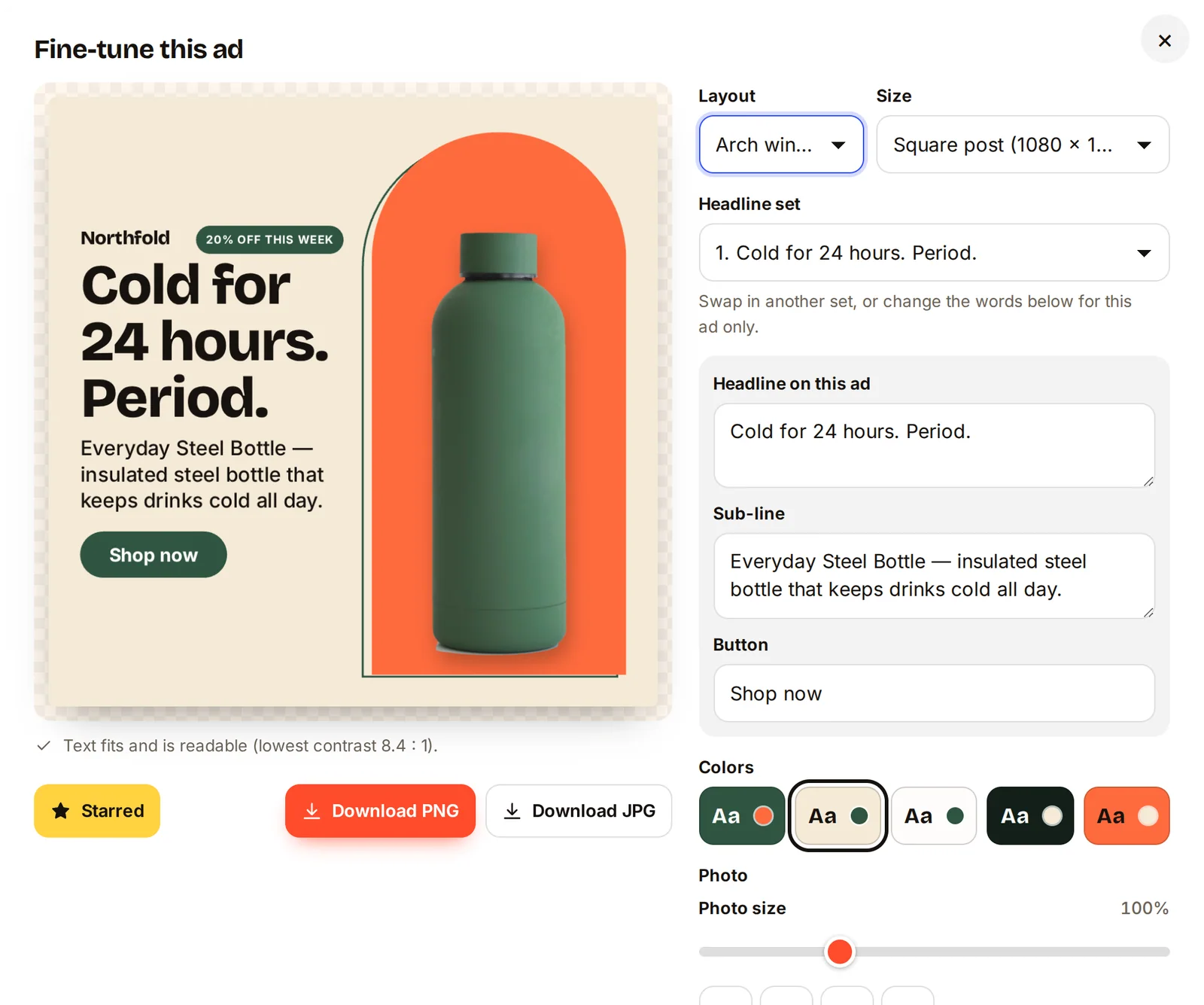Click the 'Everyday Steel Bottle' sub-line in preview
This screenshot has height=1005, width=1204.
(202, 474)
